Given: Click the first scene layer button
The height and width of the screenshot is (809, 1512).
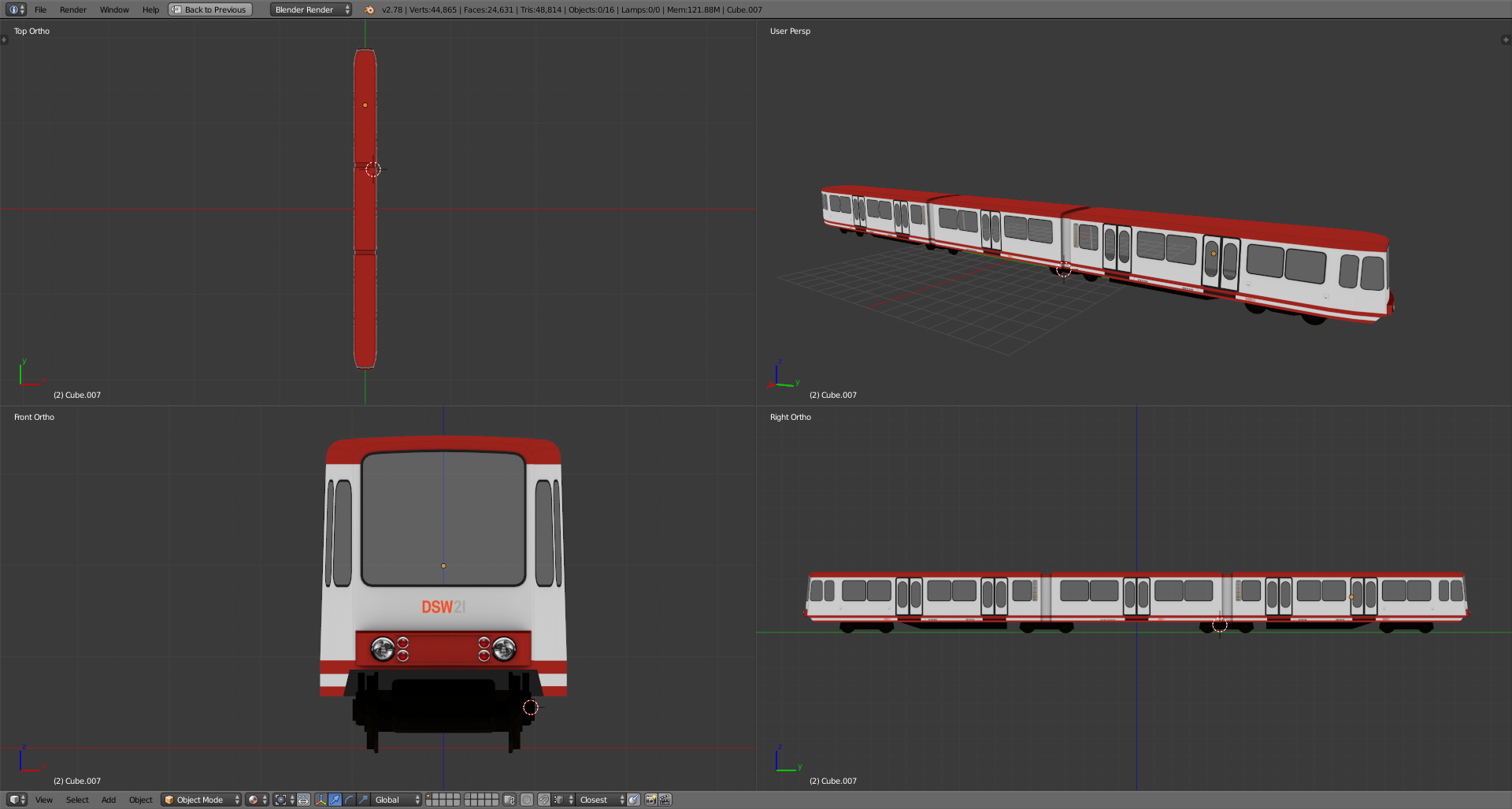Looking at the screenshot, I should pyautogui.click(x=429, y=796).
